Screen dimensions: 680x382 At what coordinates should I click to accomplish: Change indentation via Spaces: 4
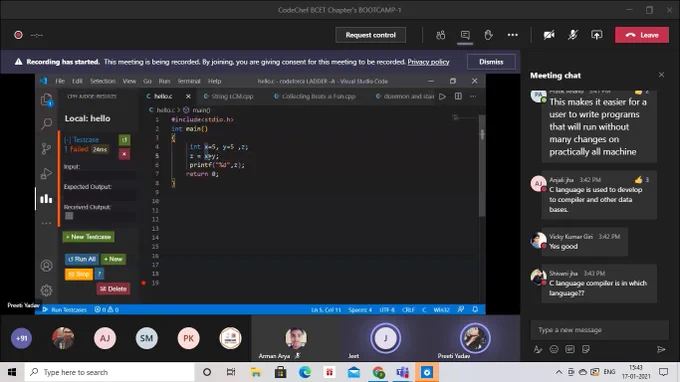(360, 310)
